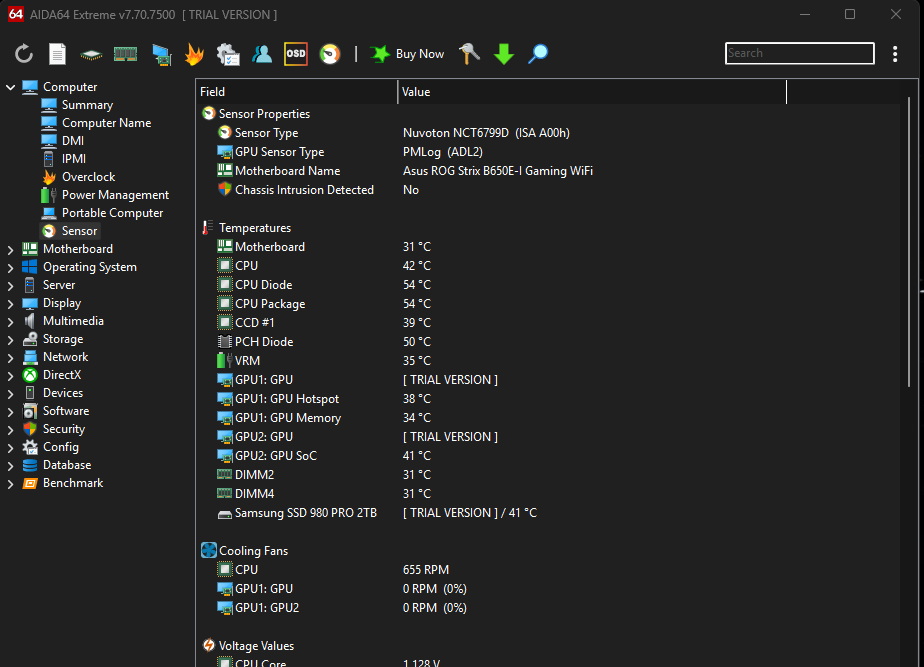The image size is (924, 667).
Task: Click the Benchmark tree icon
Action: (x=29, y=483)
